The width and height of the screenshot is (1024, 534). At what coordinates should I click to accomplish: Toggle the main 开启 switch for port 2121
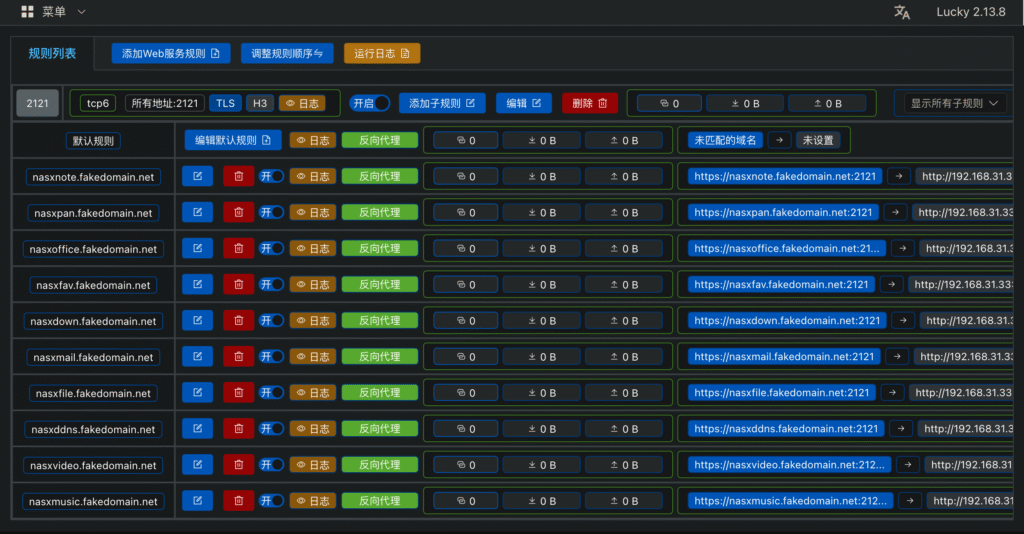(x=369, y=103)
